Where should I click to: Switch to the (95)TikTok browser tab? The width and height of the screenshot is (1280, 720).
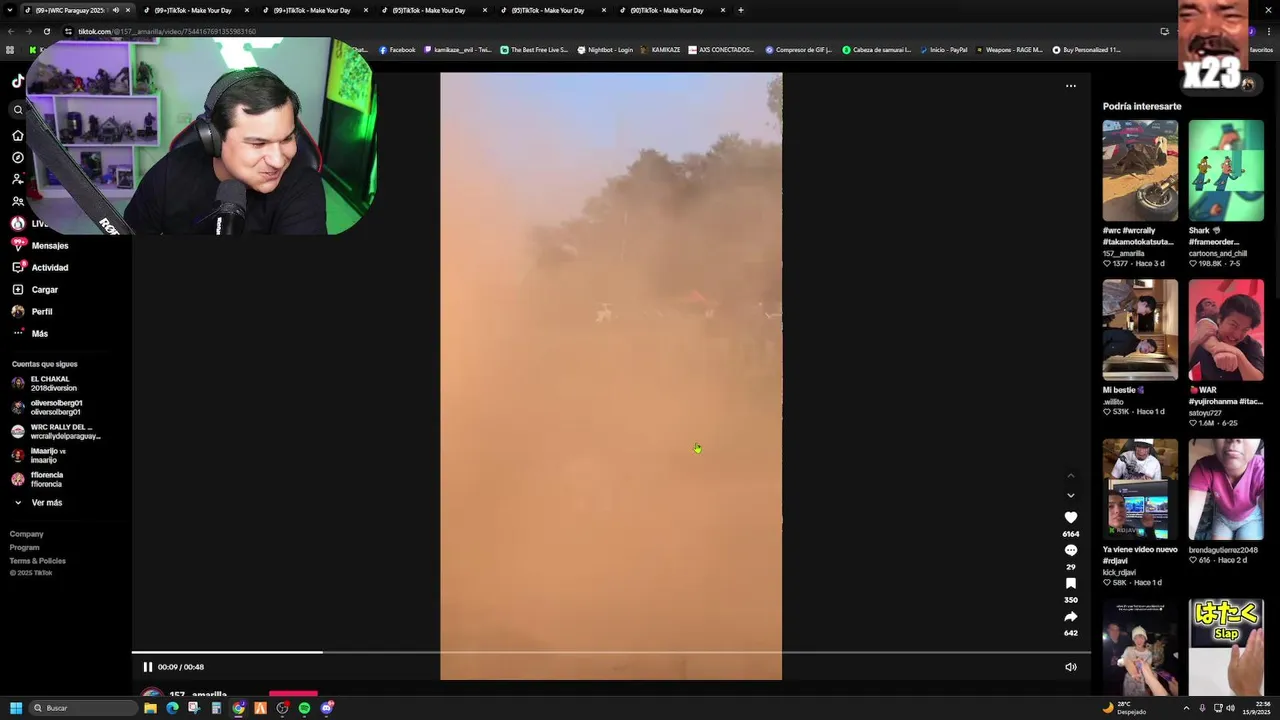(x=549, y=10)
